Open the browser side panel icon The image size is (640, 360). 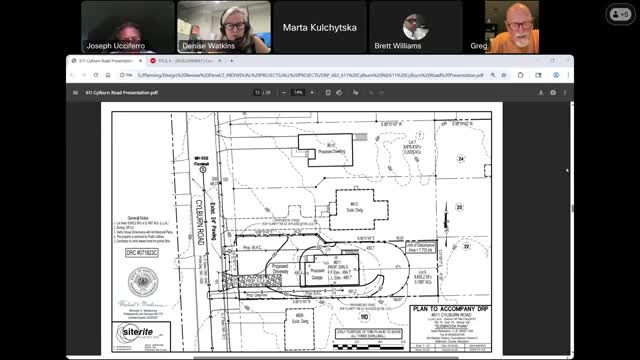[538, 75]
